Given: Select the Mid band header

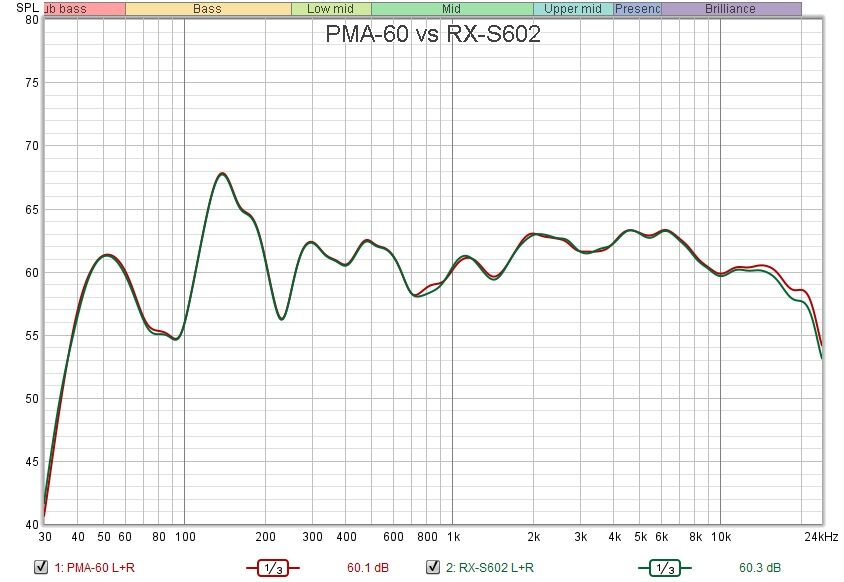Looking at the screenshot, I should 452,9.
